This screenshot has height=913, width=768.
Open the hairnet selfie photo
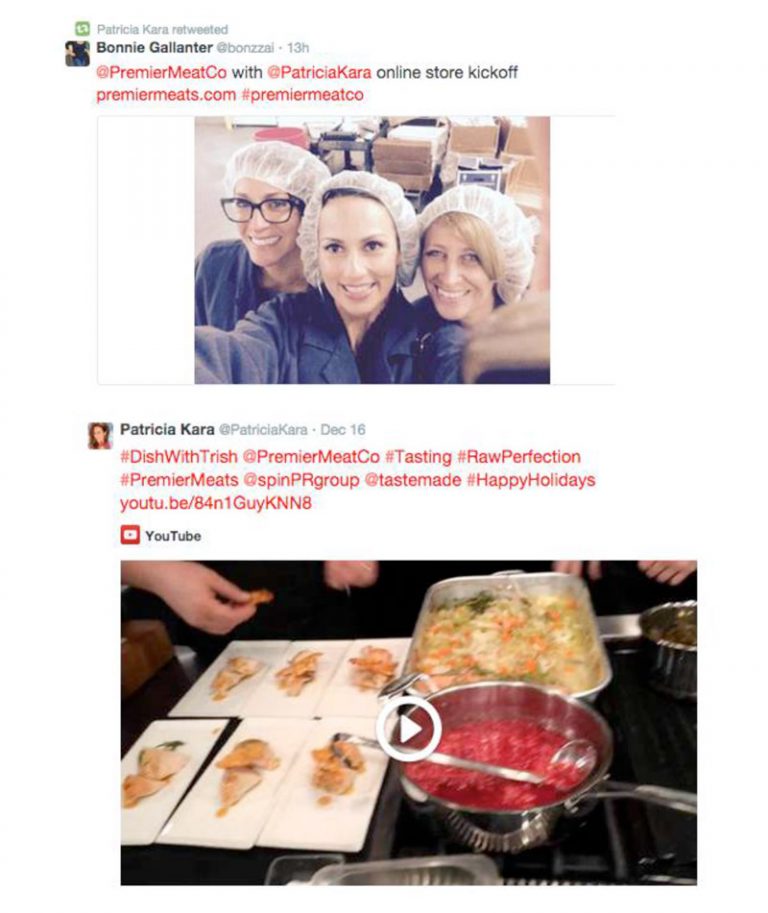[372, 250]
